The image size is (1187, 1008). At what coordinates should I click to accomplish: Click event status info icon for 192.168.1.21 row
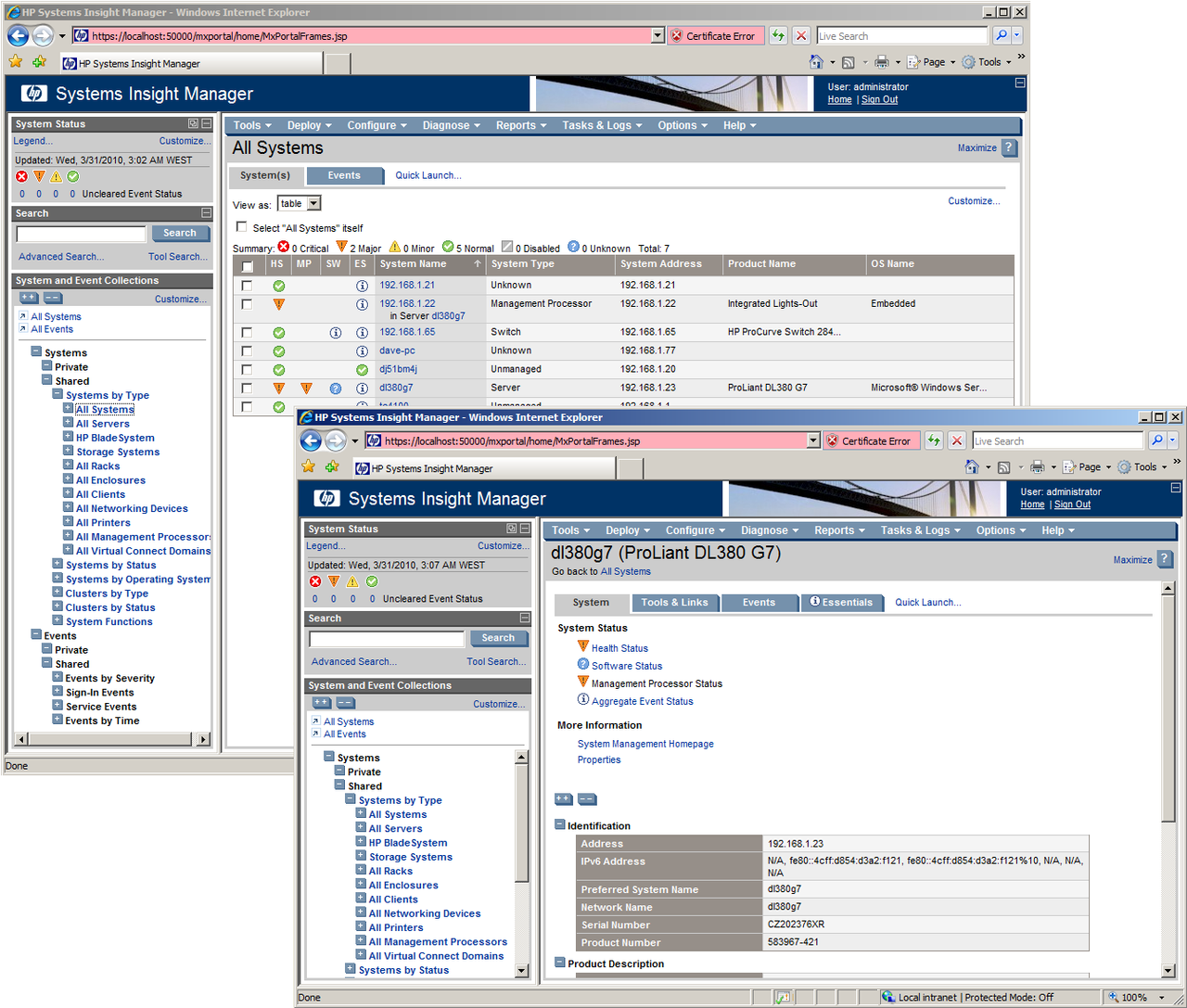pos(362,286)
